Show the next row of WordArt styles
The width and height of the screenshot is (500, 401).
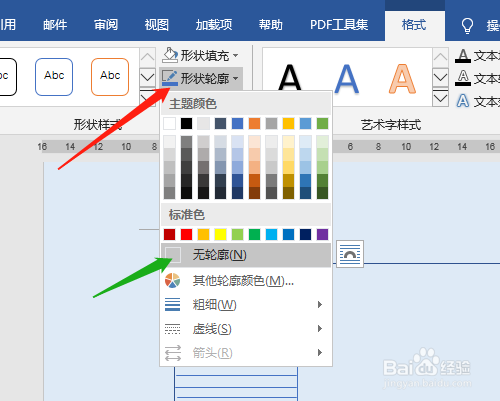(440, 78)
